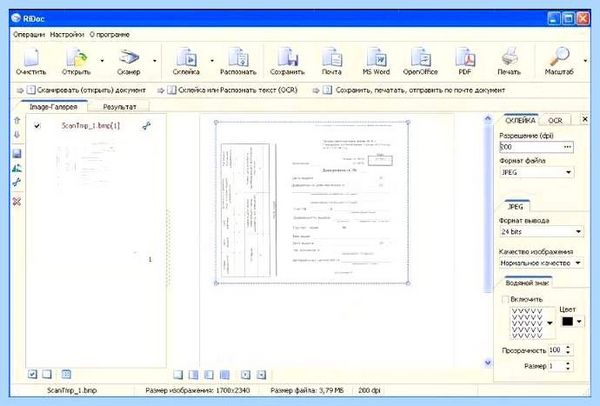
Task: Toggle checkbox beside ScanTmp_1.bmp
Action: pyautogui.click(x=37, y=126)
